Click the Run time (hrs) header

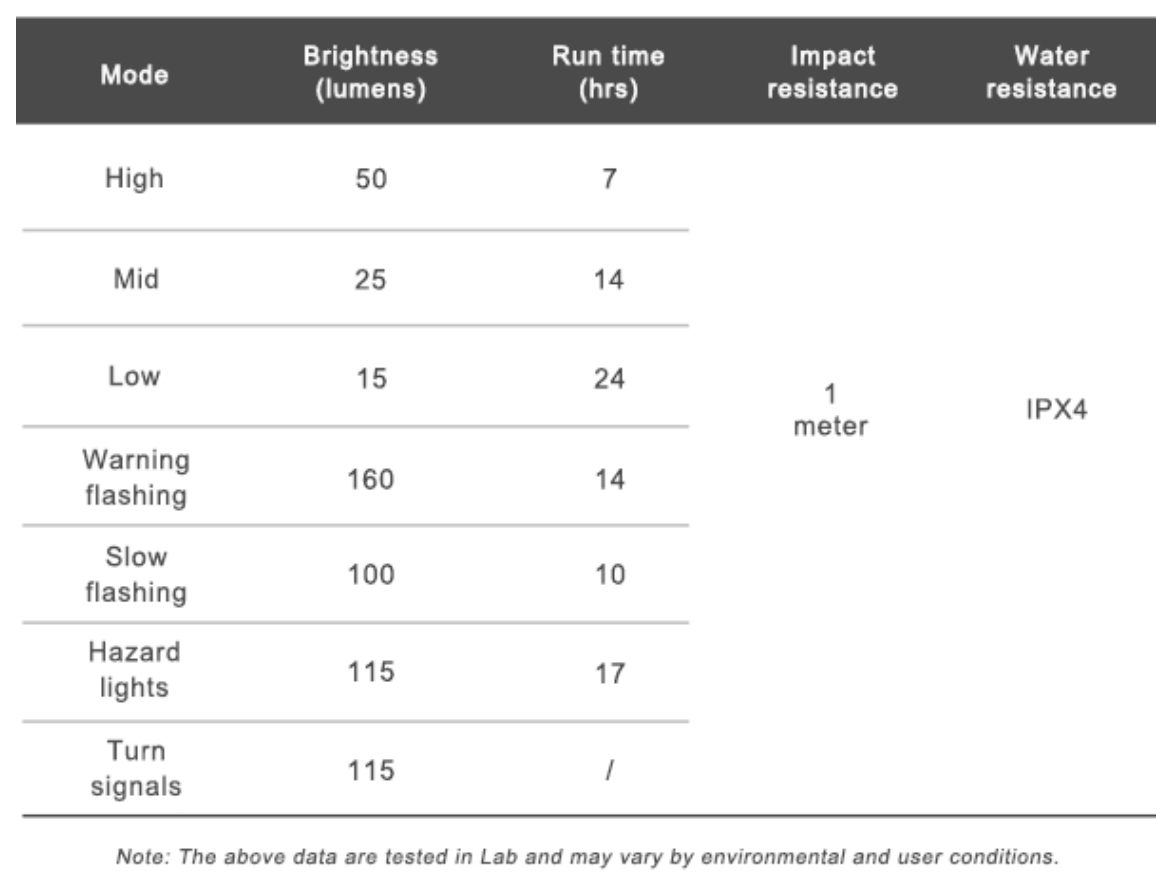608,73
